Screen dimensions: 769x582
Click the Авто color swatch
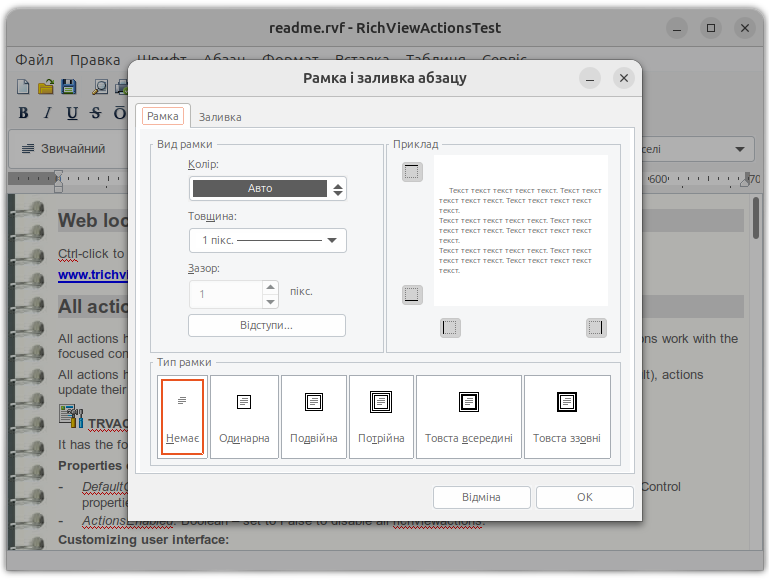[260, 188]
